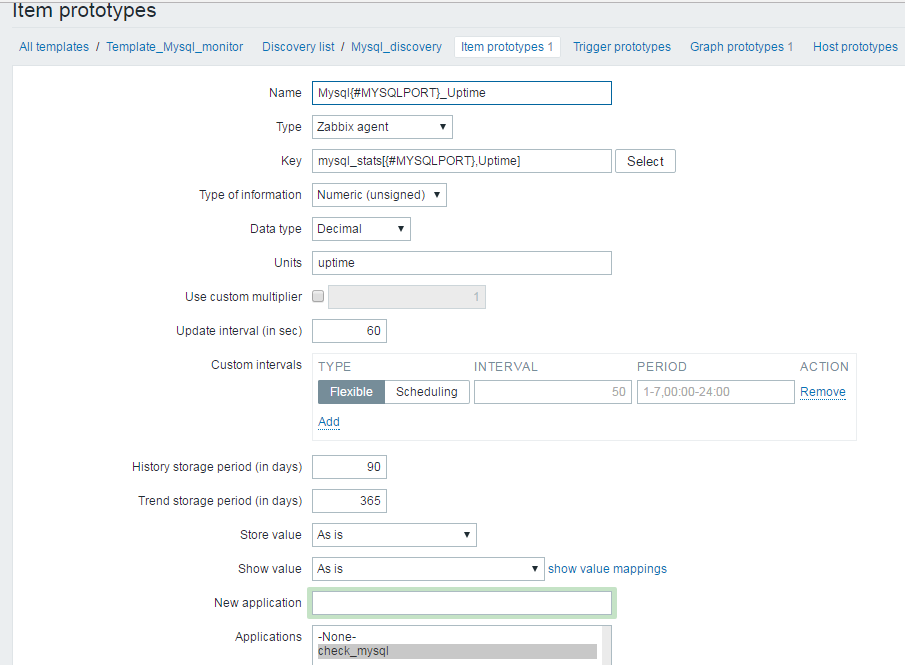Screen dimensions: 905x665
Task: Click the Trend storage period field
Action: tap(349, 501)
